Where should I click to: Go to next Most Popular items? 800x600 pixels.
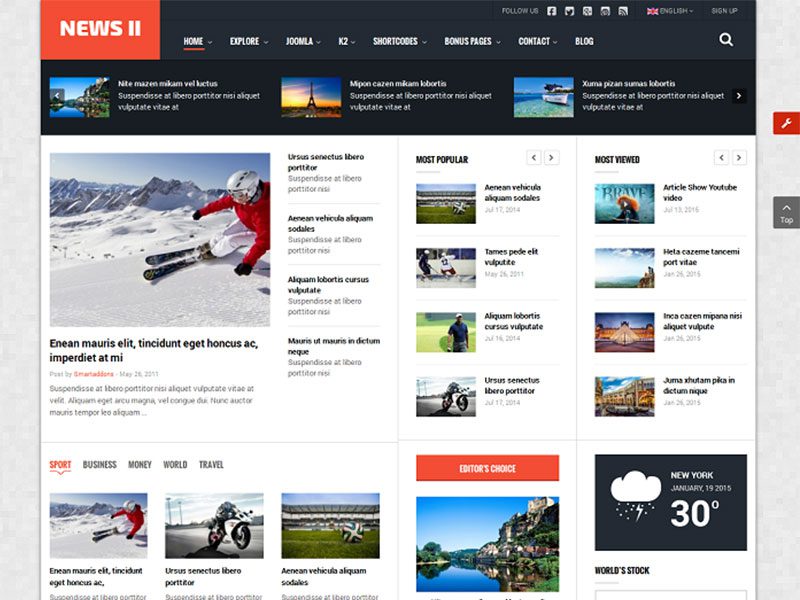point(552,158)
